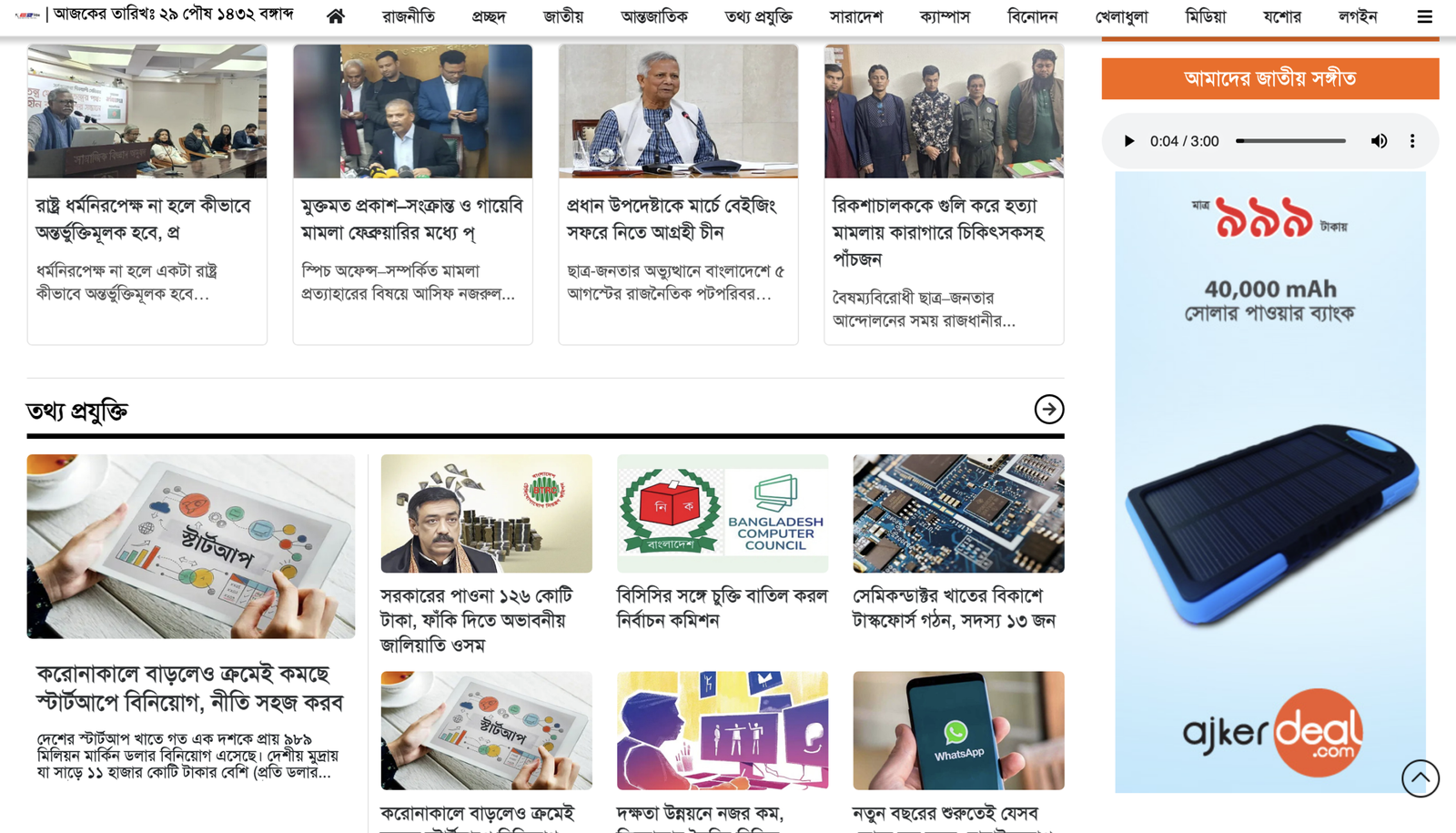Screen dimensions: 1456x833
Task: Read the semiconductor taskforce headline
Action: [x=954, y=607]
